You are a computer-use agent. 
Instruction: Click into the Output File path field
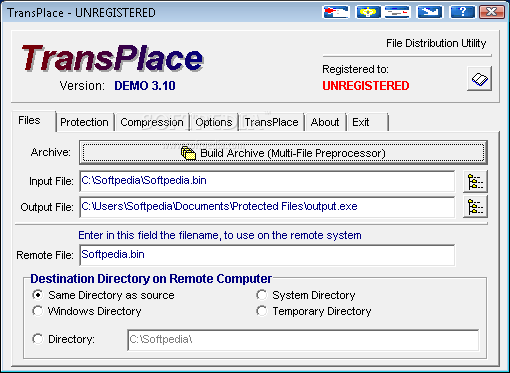point(267,207)
